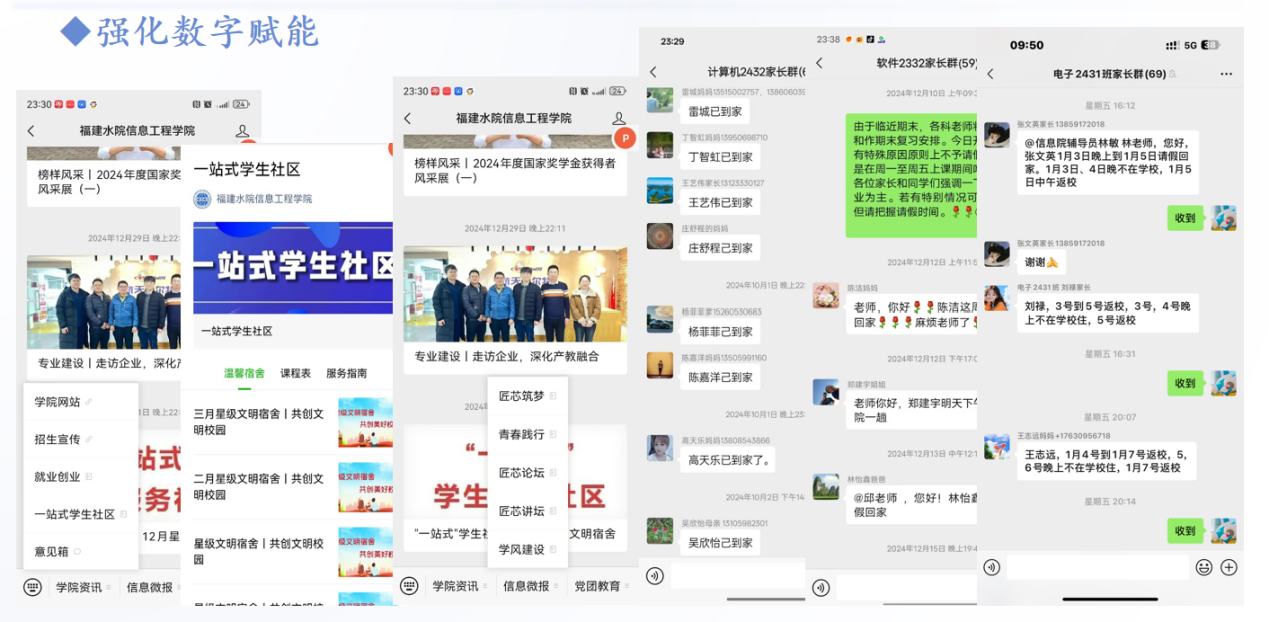Select 匠芯筑梦 from popup menu
This screenshot has height=622, width=1269.
[527, 396]
